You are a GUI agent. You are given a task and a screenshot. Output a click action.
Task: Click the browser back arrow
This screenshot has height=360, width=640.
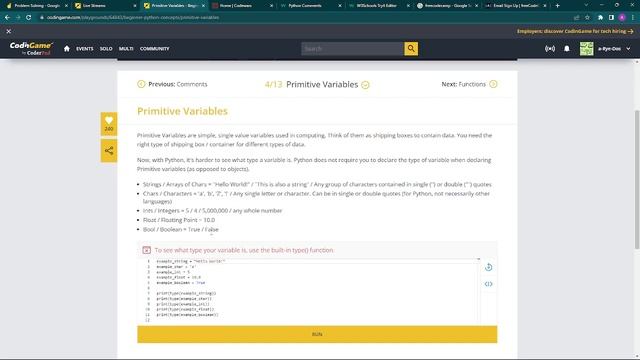(x=7, y=18)
